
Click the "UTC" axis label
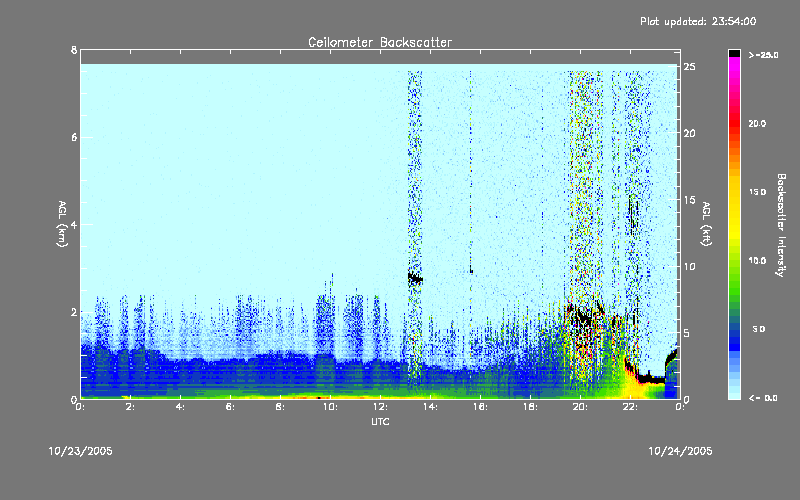coord(380,421)
